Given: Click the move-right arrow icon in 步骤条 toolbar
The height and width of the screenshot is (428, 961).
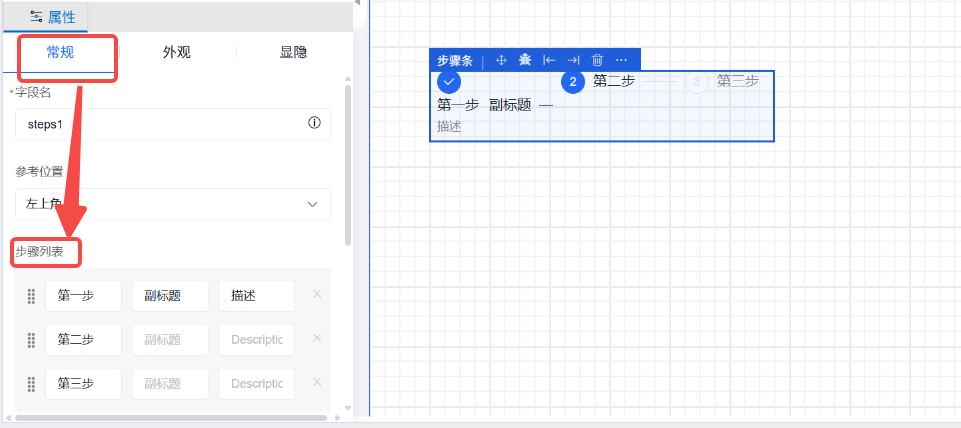Looking at the screenshot, I should point(573,60).
